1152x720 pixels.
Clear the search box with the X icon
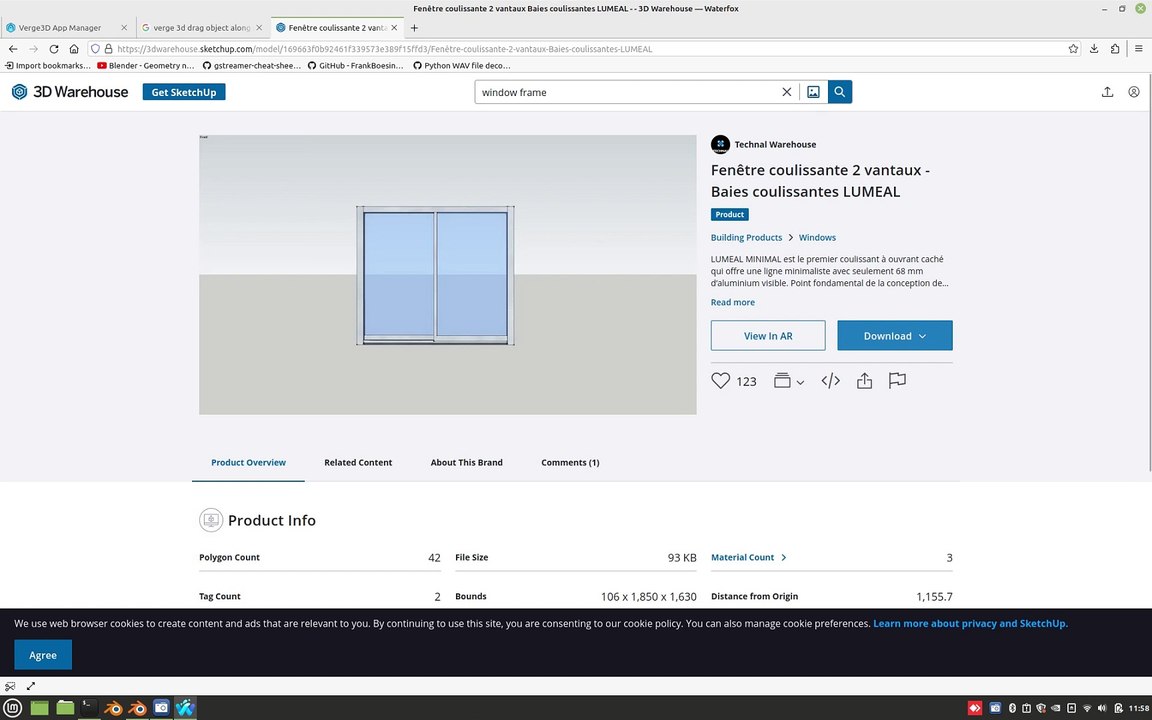[786, 92]
